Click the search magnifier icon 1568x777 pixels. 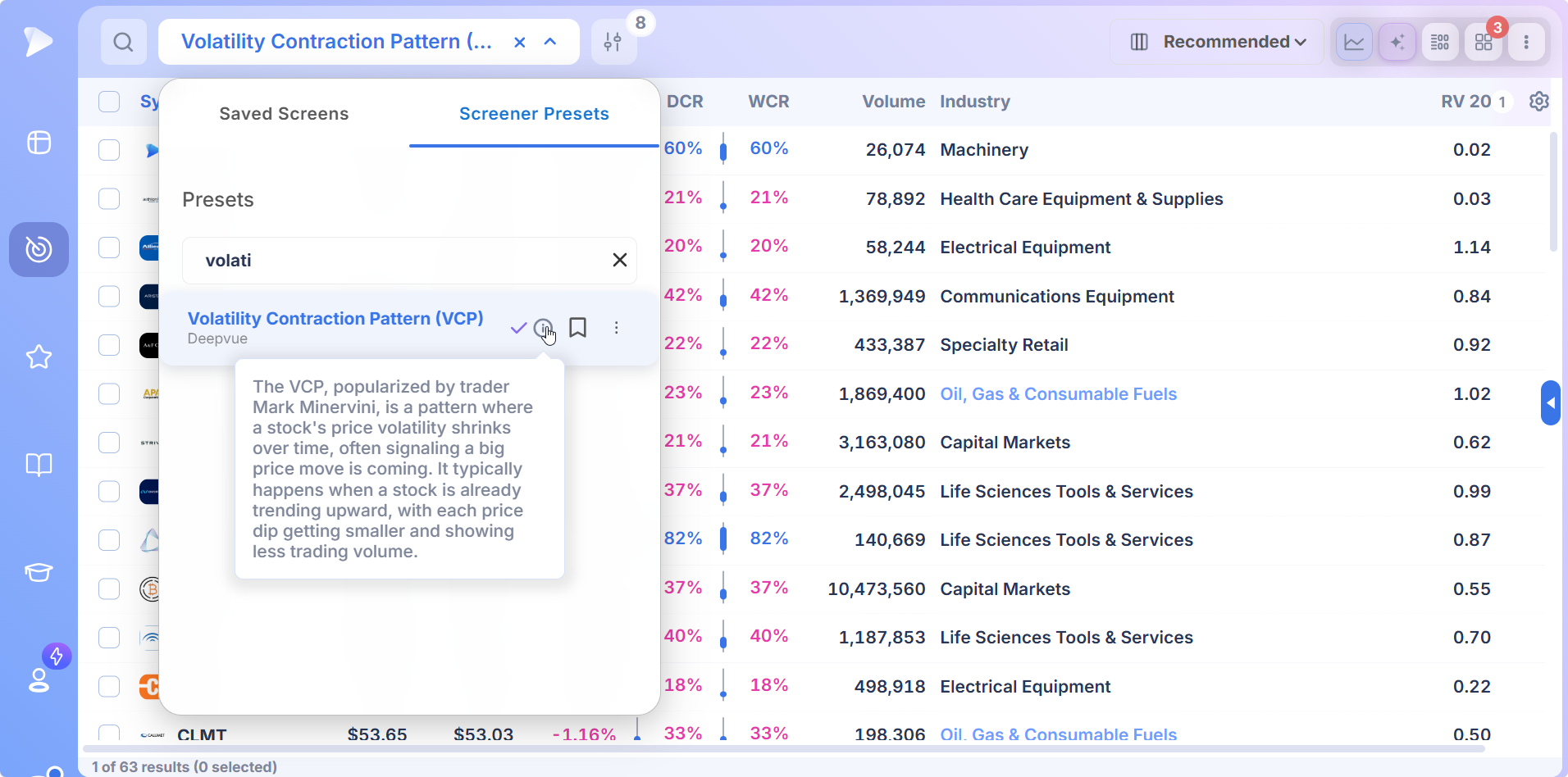coord(123,42)
